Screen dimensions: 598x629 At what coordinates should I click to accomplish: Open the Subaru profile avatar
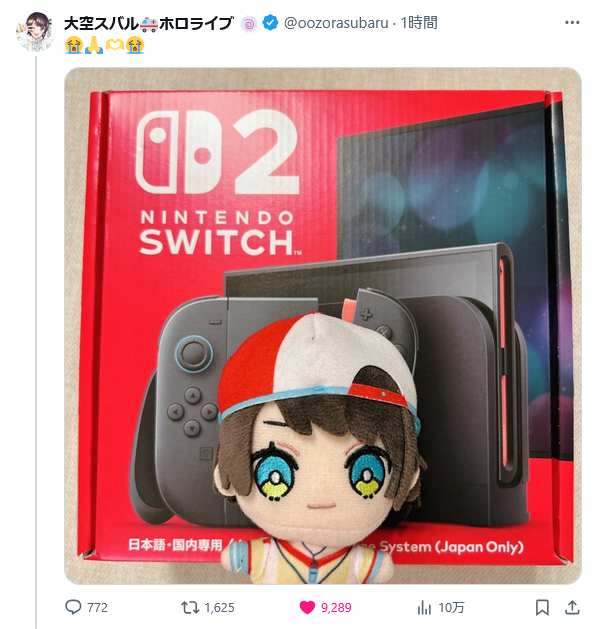coord(35,31)
